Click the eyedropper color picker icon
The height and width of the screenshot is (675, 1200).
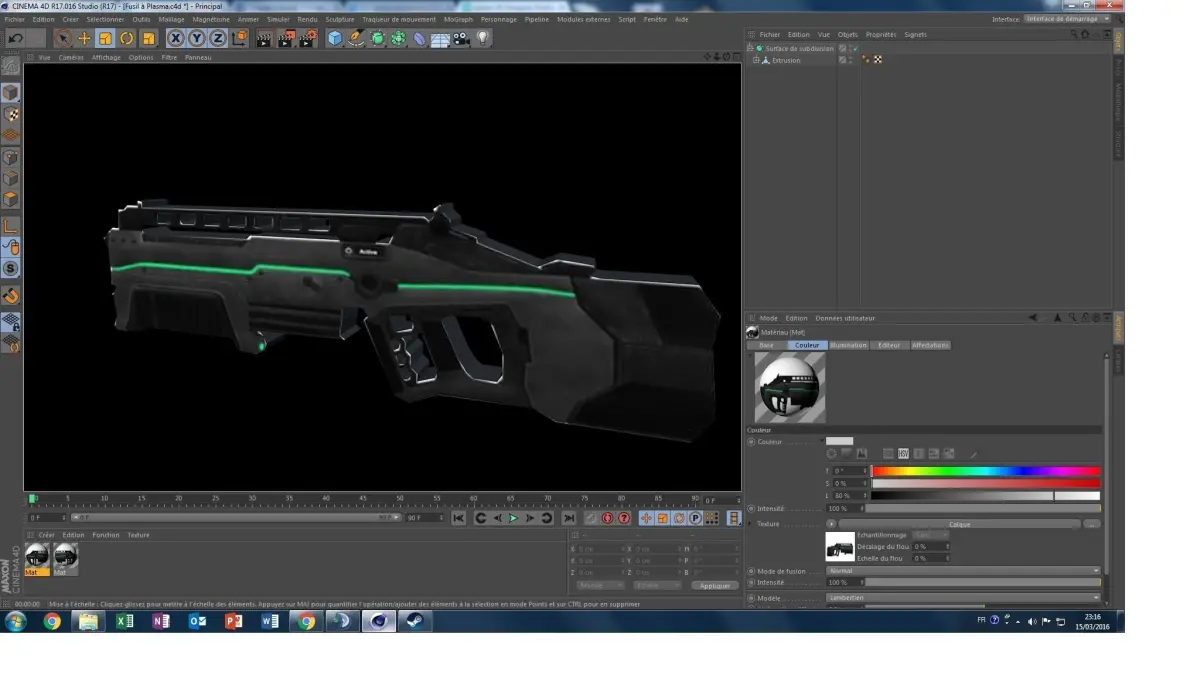pos(974,454)
